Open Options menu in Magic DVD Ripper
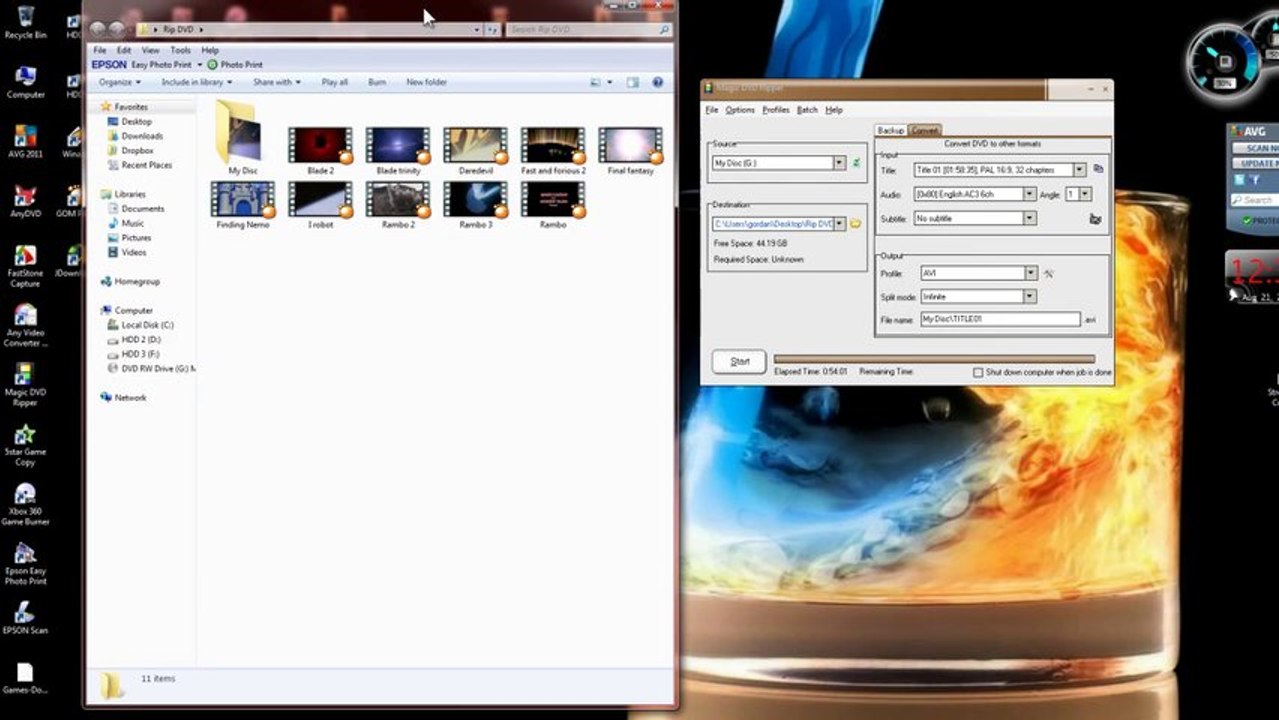 (740, 110)
